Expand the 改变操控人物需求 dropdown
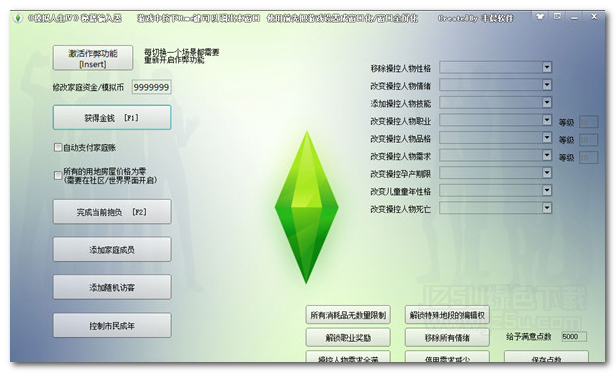This screenshot has height=373, width=616. 547,155
